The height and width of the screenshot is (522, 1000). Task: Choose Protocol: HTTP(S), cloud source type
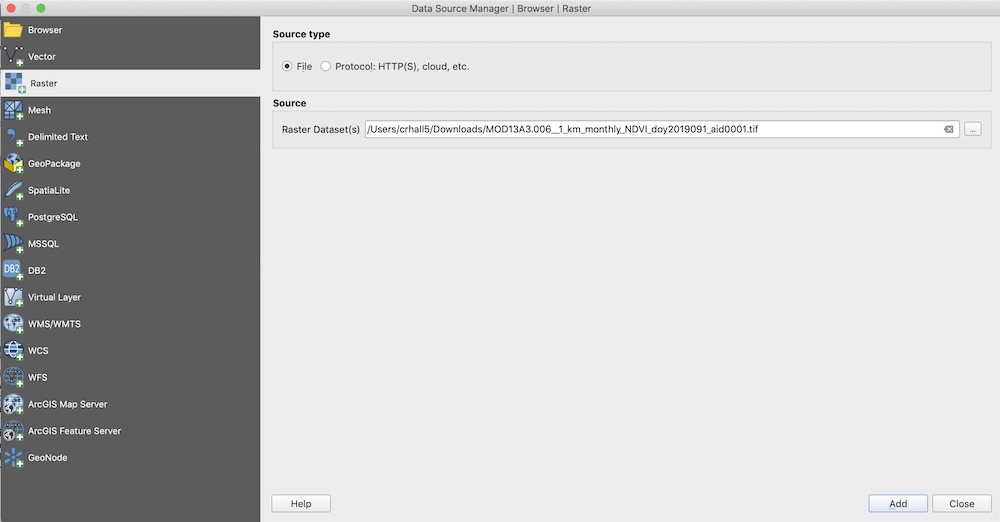coord(325,66)
